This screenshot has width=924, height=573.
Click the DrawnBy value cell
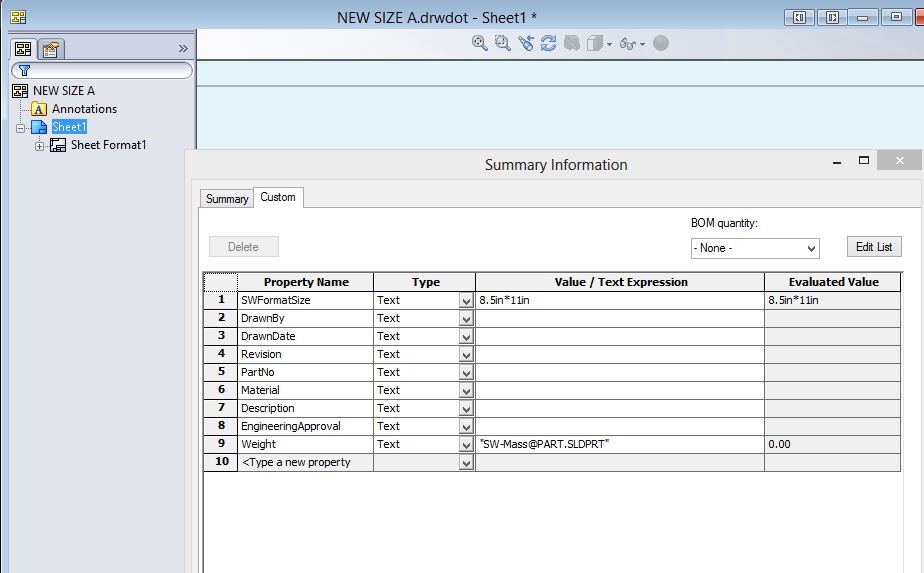click(620, 318)
